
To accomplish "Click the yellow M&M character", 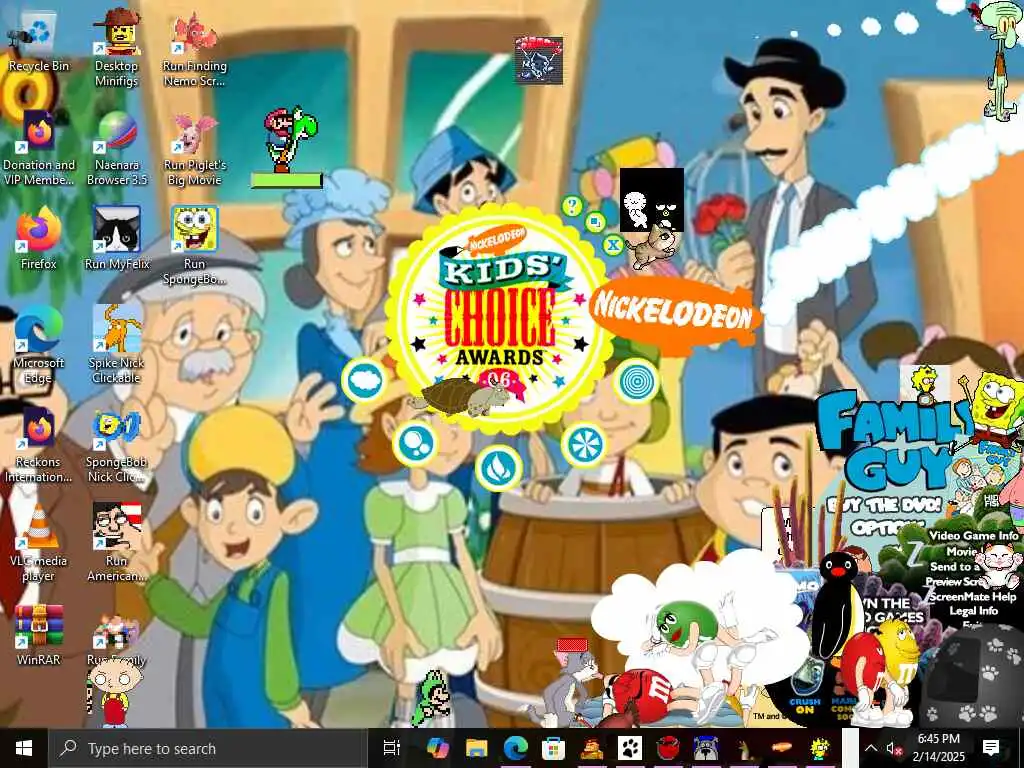I will (x=898, y=660).
